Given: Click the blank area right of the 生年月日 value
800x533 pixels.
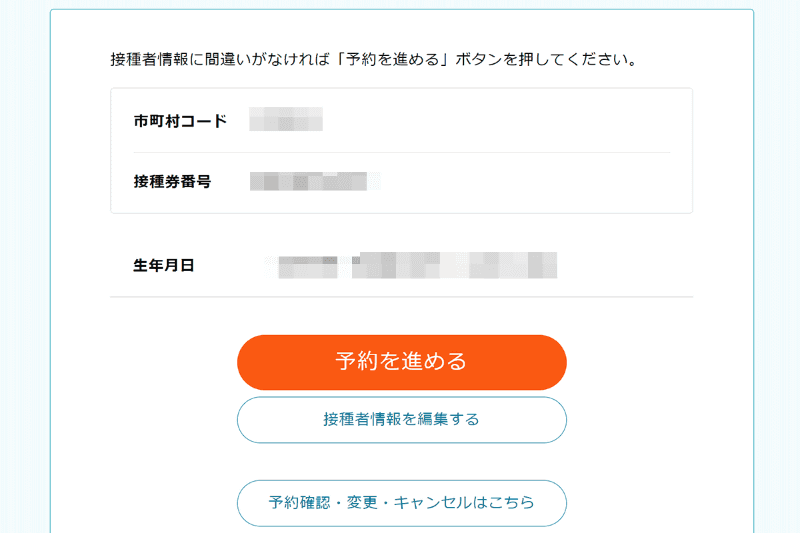Looking at the screenshot, I should click(625, 266).
